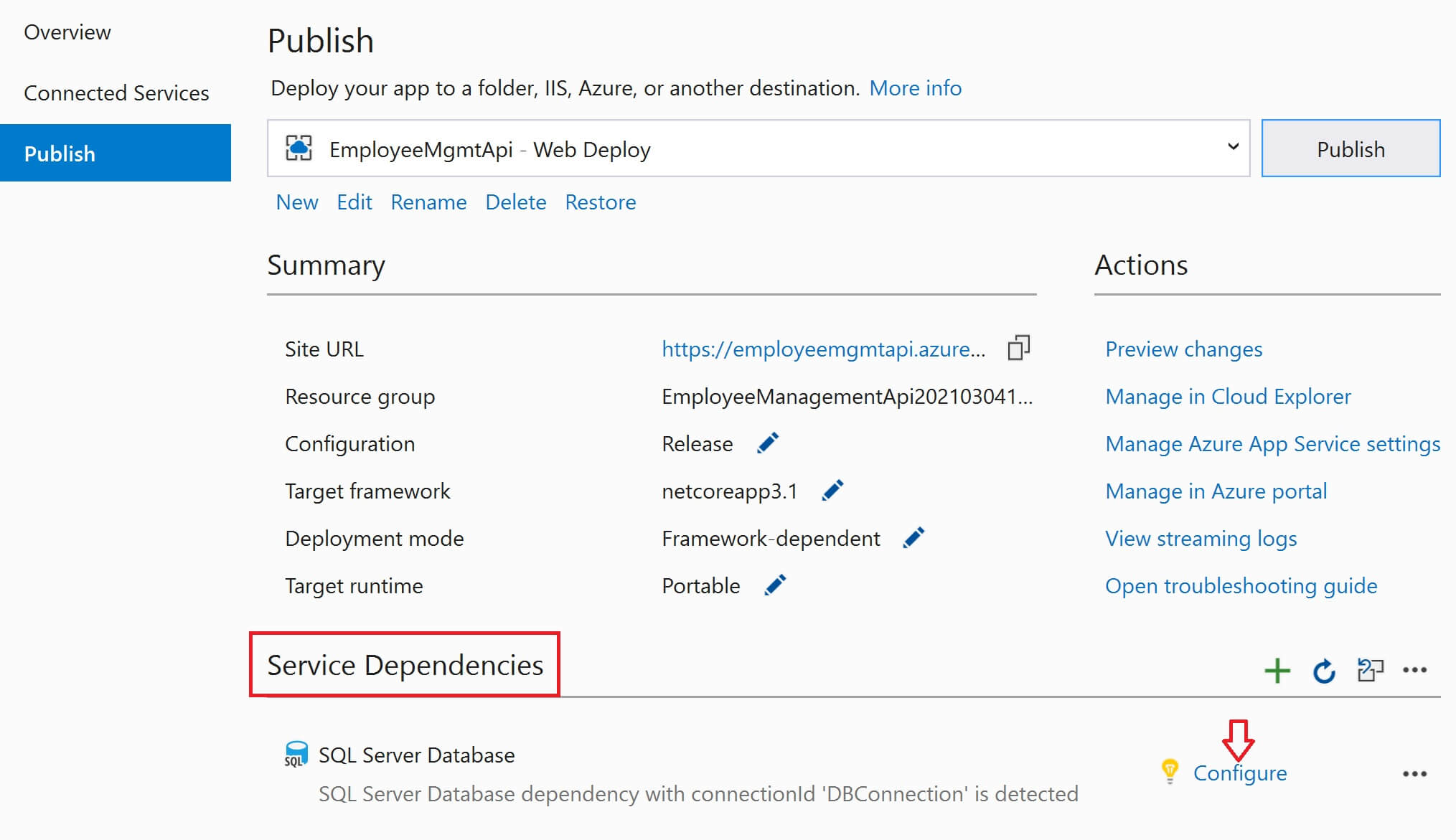Copy the Site URL with the copy icon

tap(1018, 348)
